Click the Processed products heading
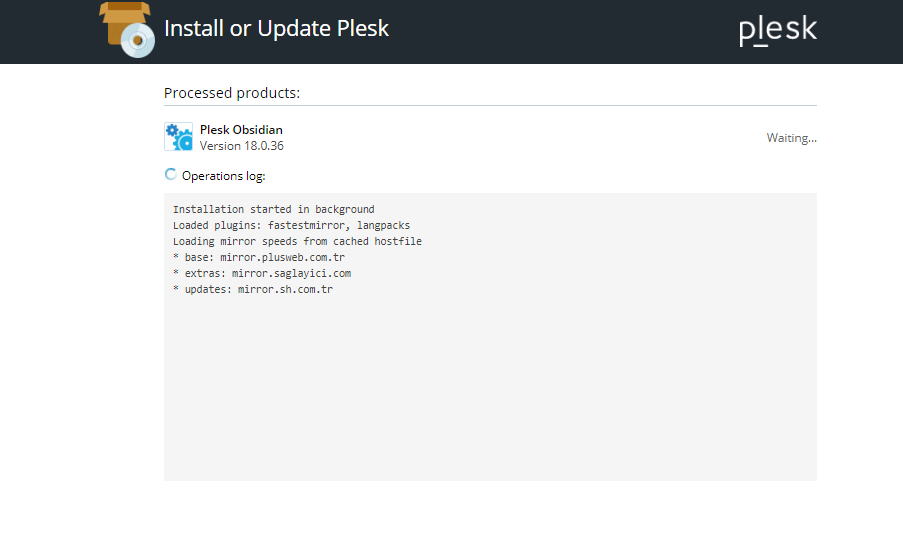 tap(232, 93)
